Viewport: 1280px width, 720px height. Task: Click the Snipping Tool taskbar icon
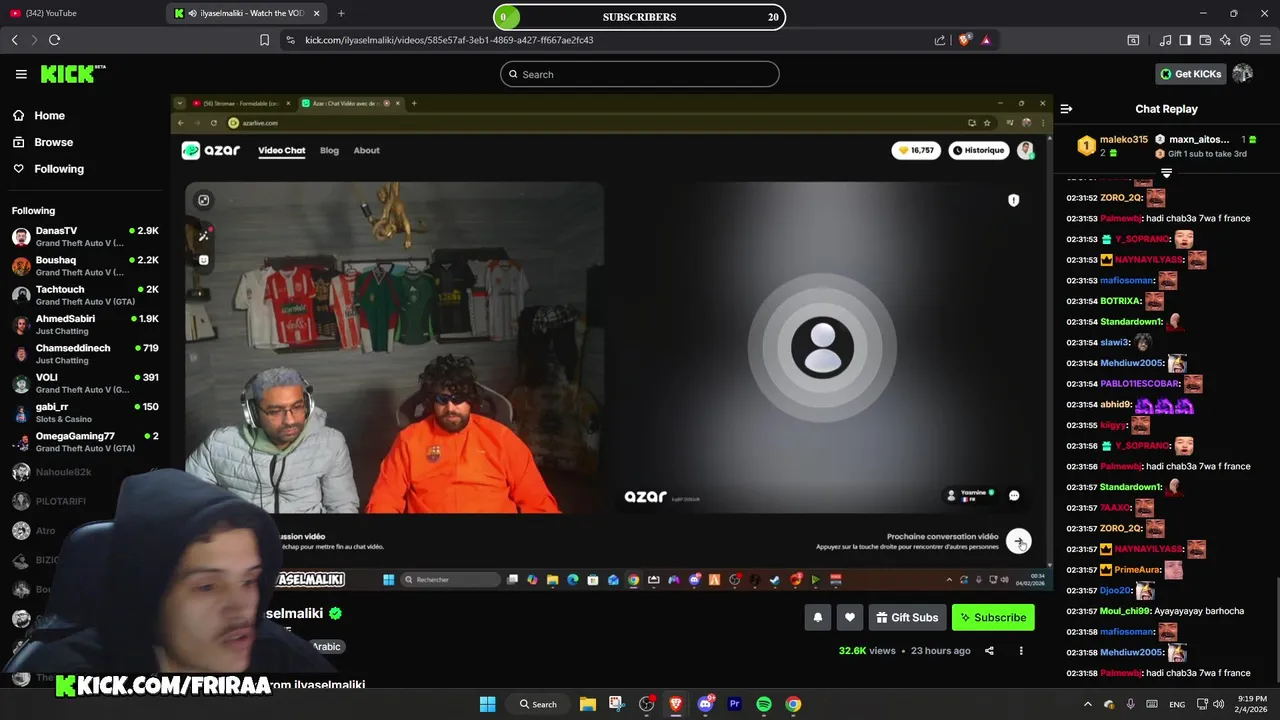click(x=616, y=704)
